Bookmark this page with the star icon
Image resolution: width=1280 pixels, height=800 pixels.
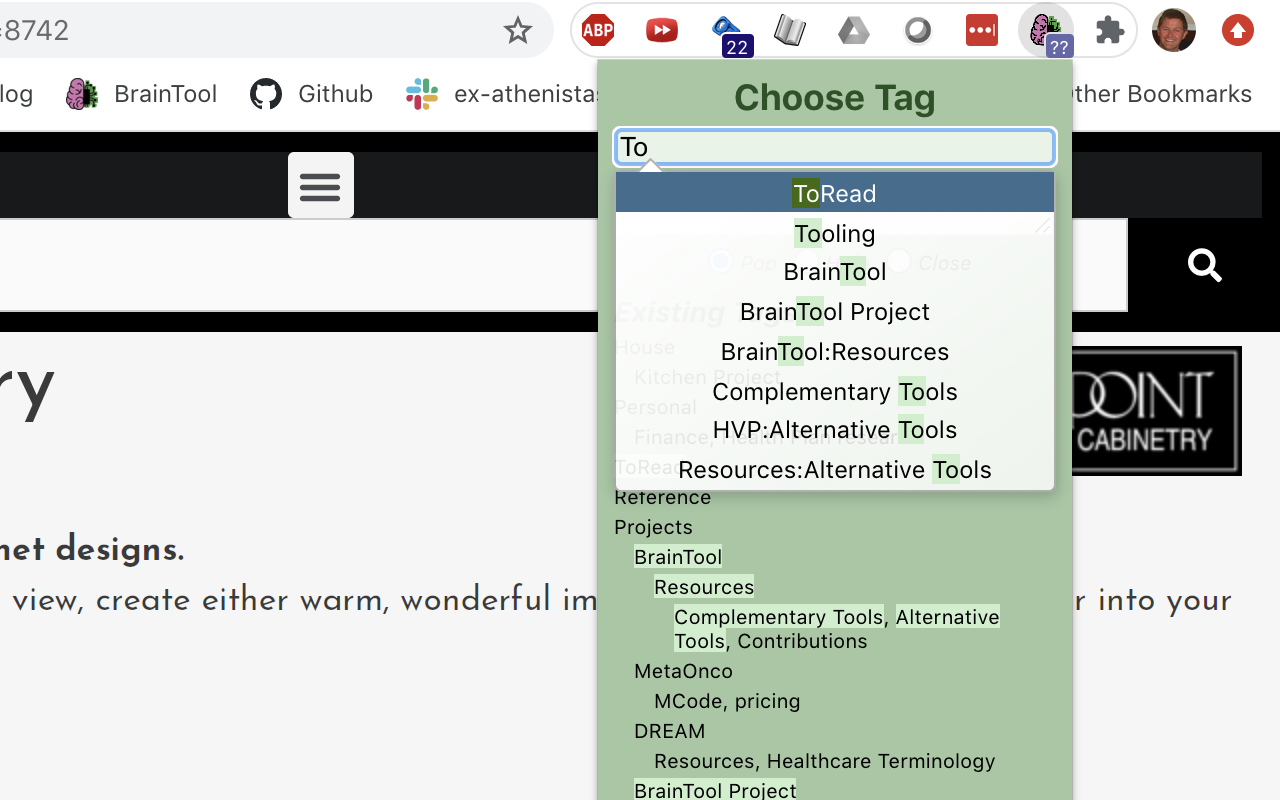click(x=517, y=30)
